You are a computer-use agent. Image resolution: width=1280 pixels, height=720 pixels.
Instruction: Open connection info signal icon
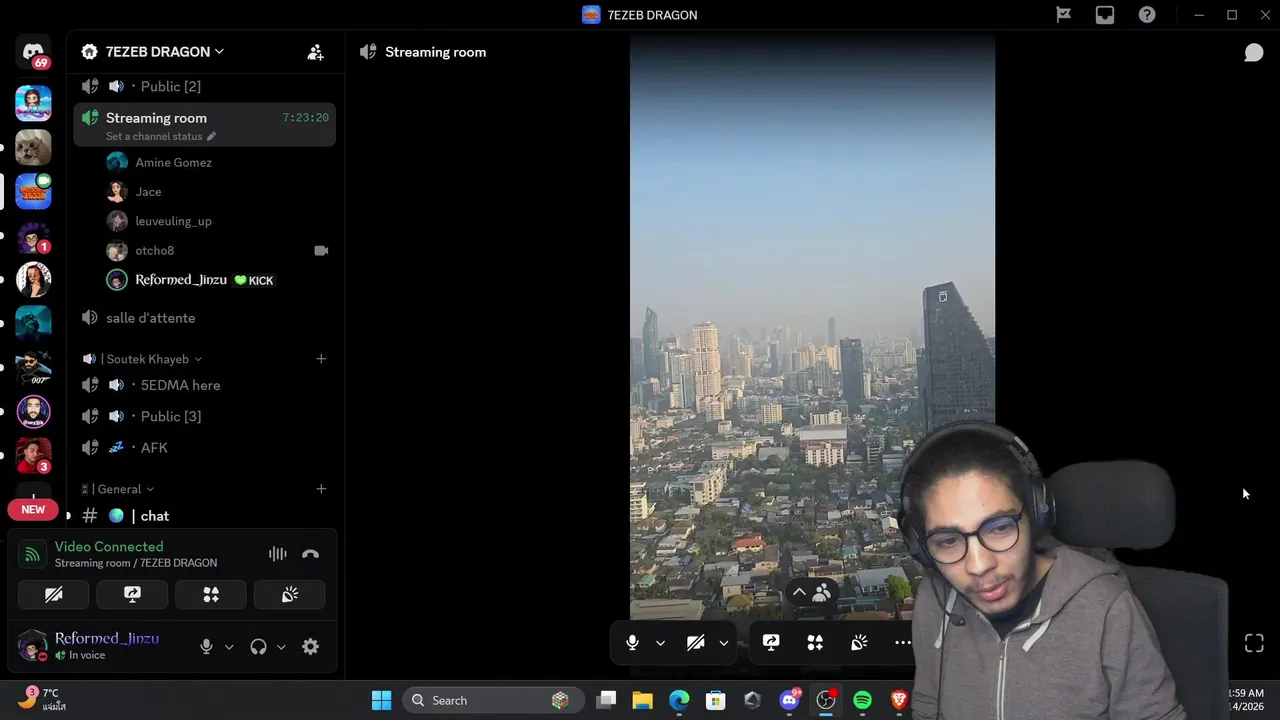(x=33, y=554)
